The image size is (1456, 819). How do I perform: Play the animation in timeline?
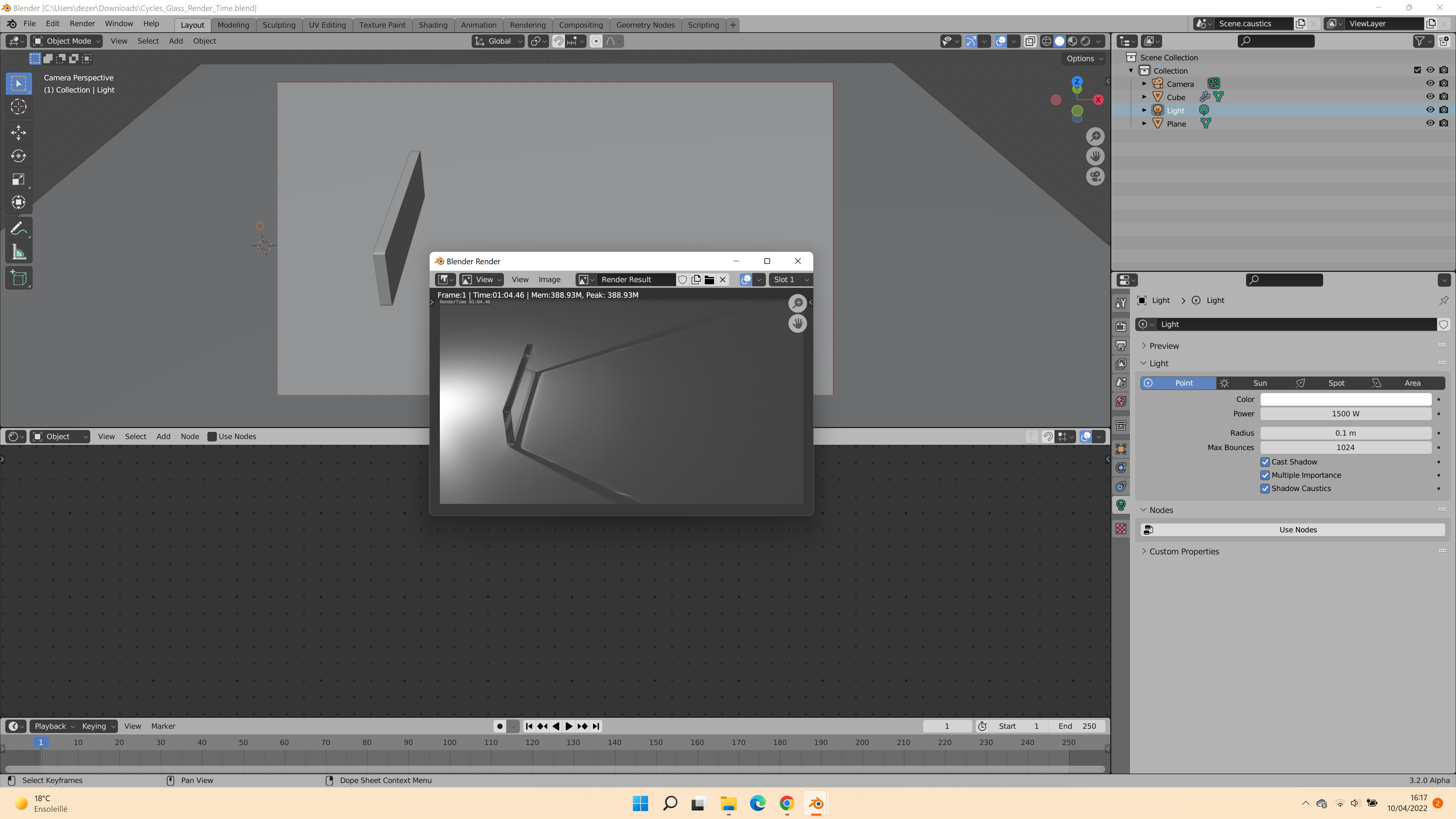coord(569,726)
